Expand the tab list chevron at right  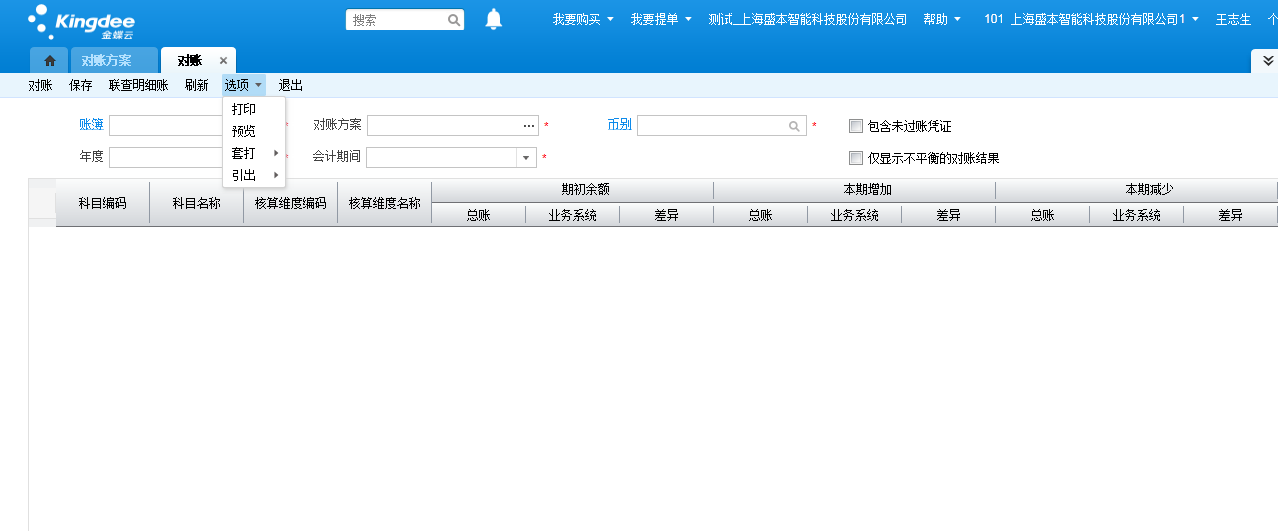click(1265, 61)
